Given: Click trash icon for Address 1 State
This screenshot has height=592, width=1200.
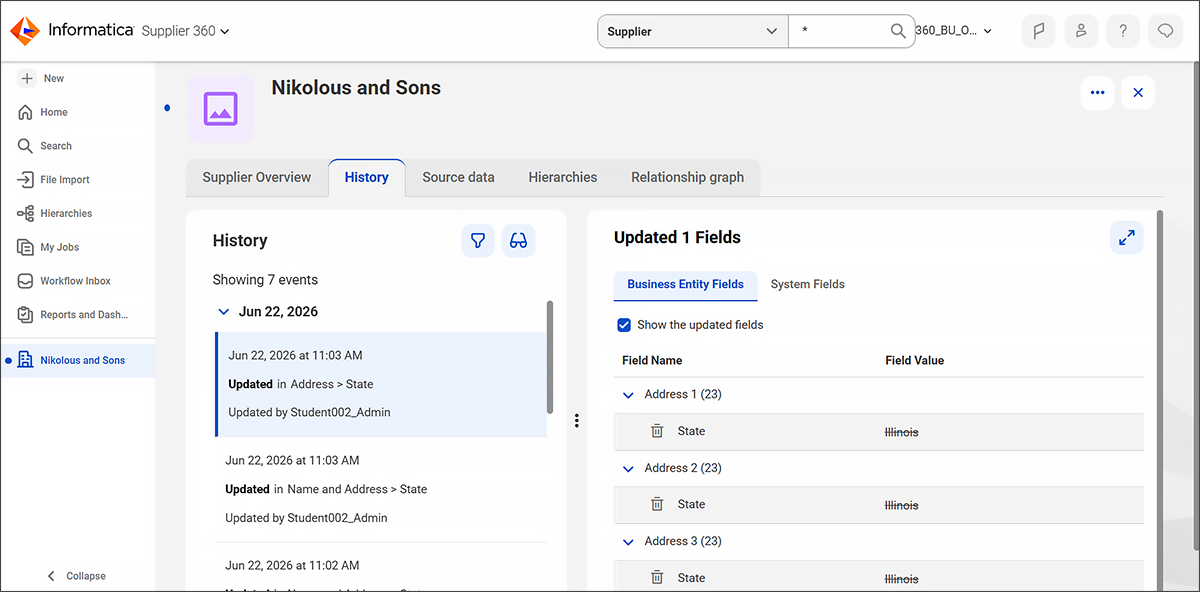Looking at the screenshot, I should [657, 431].
